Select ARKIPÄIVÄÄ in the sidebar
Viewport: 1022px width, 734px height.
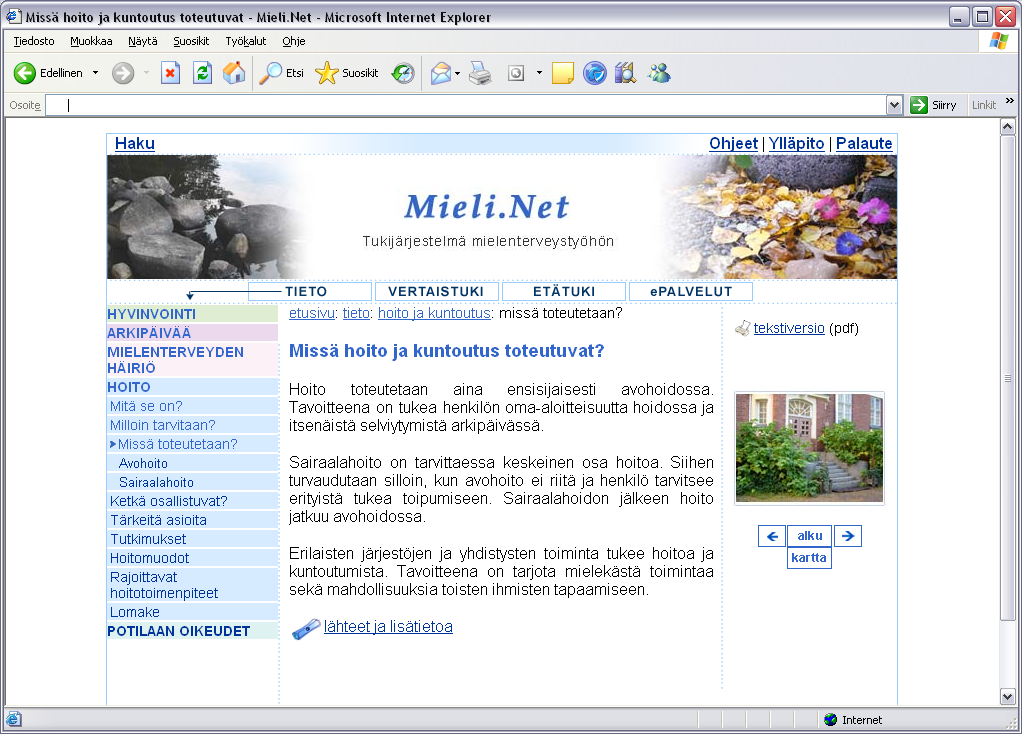point(192,333)
